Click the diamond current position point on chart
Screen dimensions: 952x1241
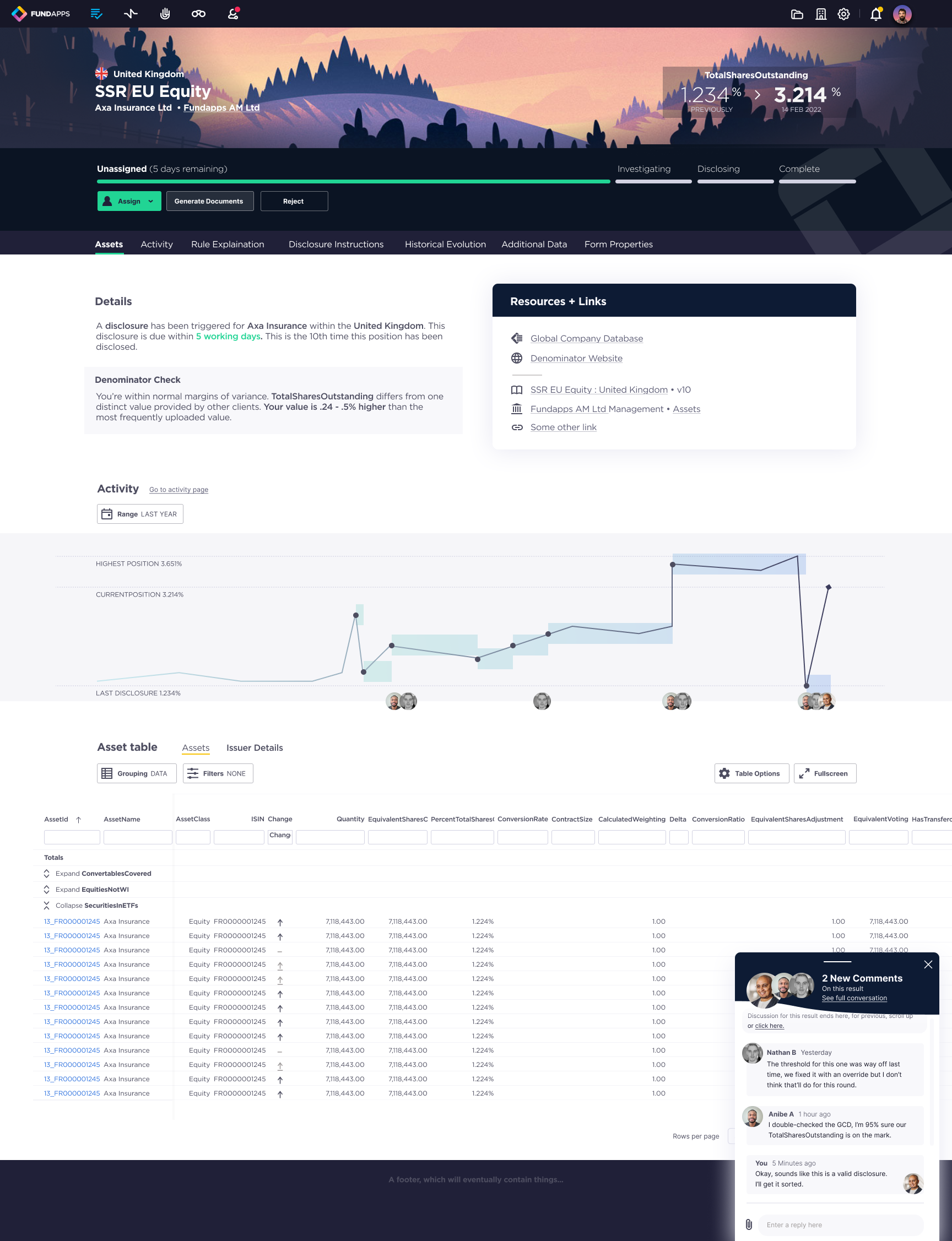tap(829, 587)
